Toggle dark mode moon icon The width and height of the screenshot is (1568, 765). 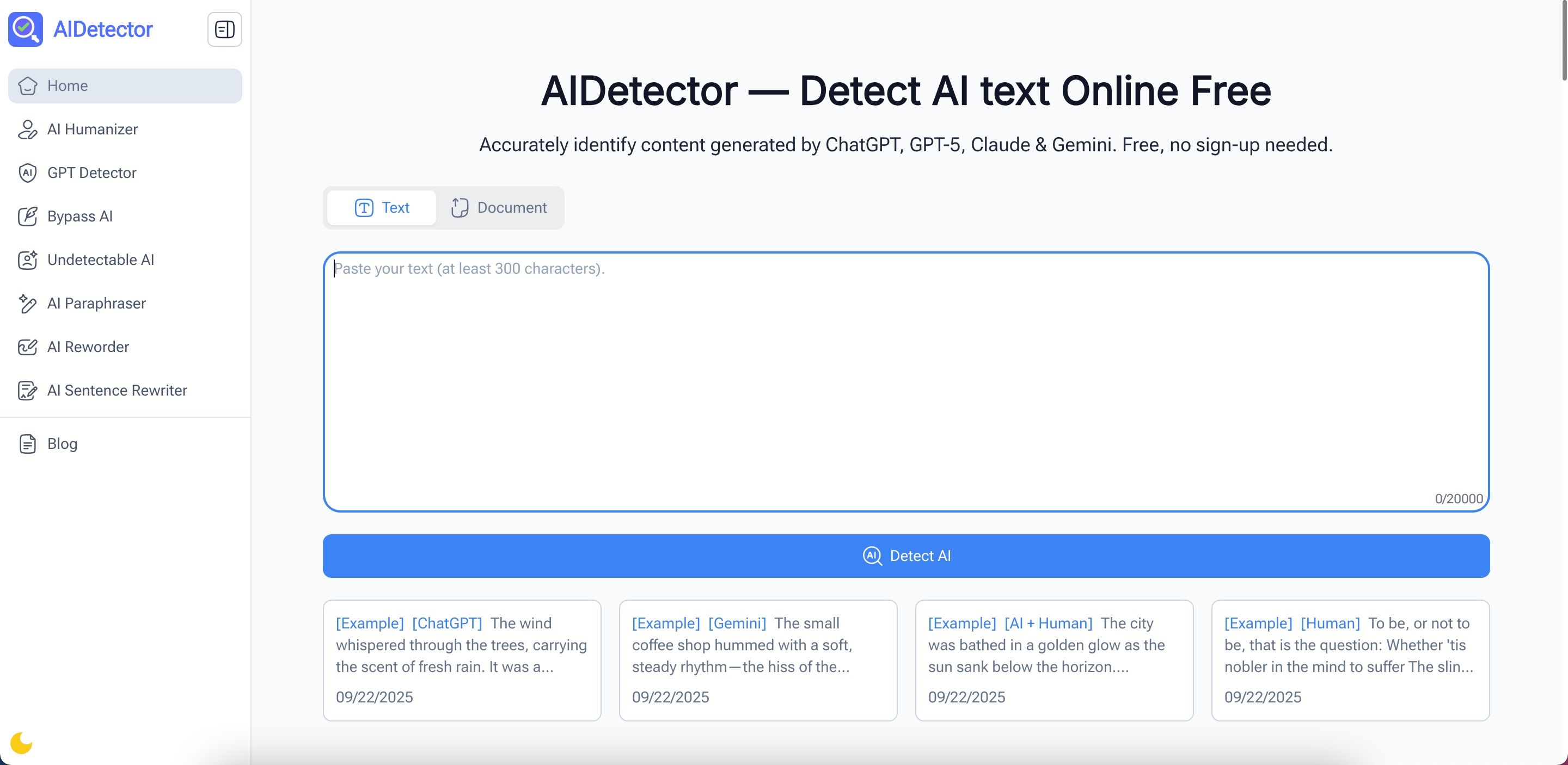pos(21,743)
